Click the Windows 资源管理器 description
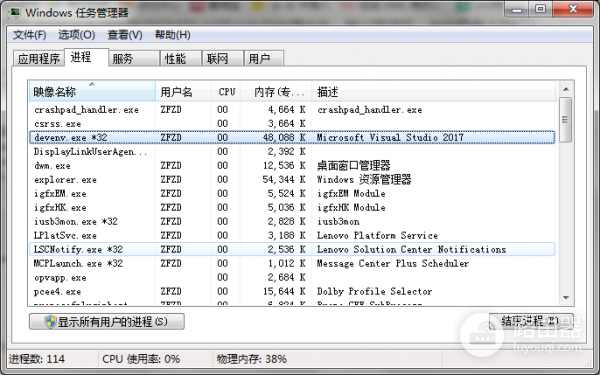 point(364,179)
